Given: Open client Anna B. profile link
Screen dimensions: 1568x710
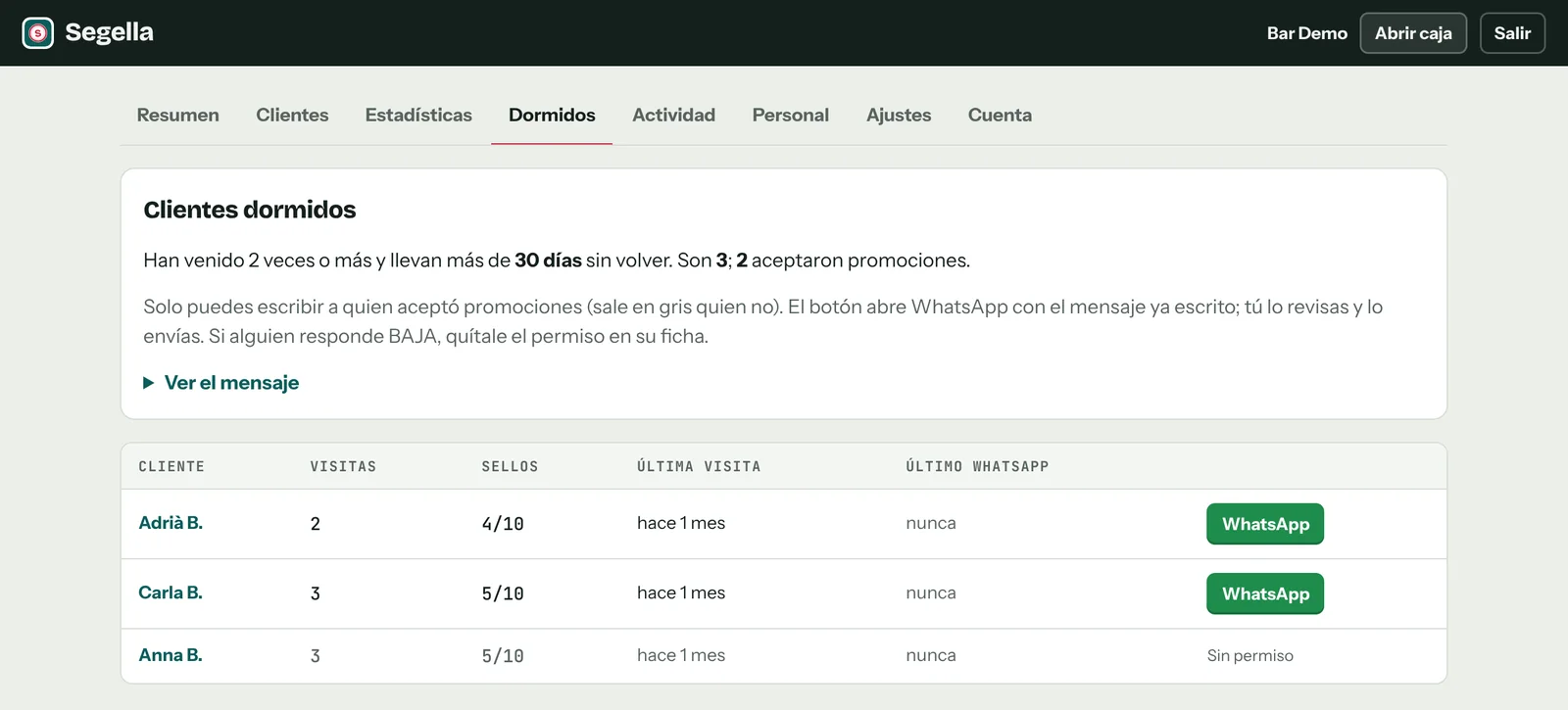Looking at the screenshot, I should pyautogui.click(x=171, y=655).
